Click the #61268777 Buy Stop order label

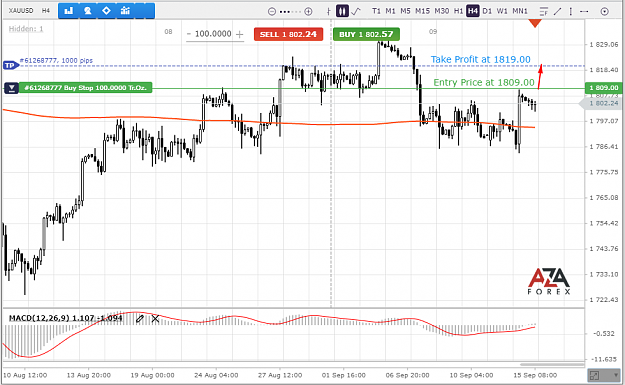pyautogui.click(x=86, y=88)
